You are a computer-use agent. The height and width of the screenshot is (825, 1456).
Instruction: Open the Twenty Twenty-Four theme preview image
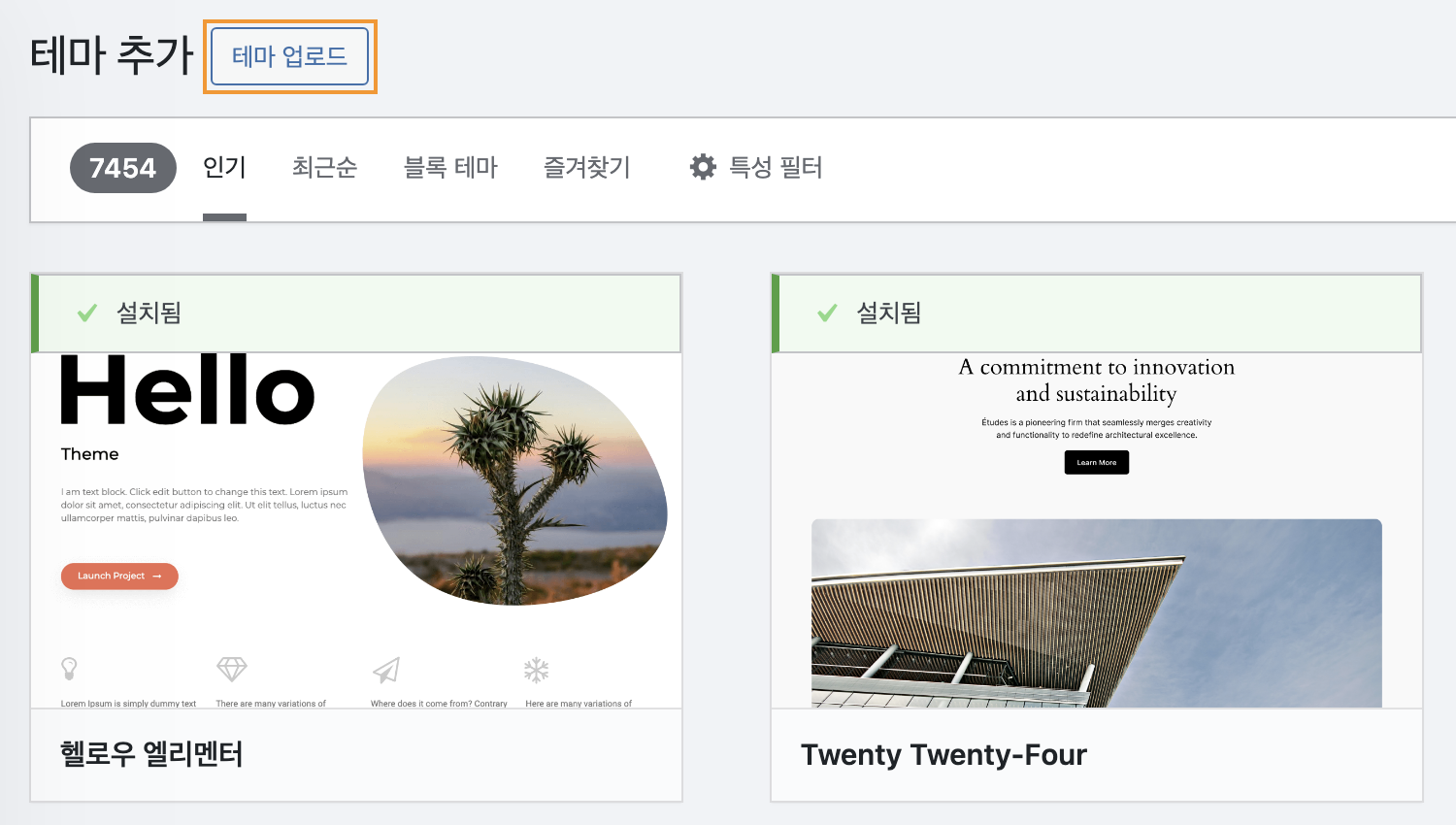(x=1097, y=530)
